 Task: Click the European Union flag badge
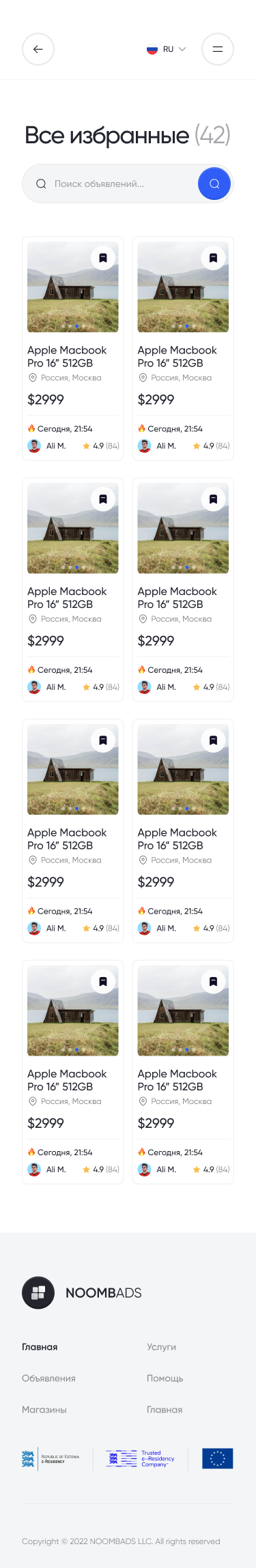coord(218,1458)
